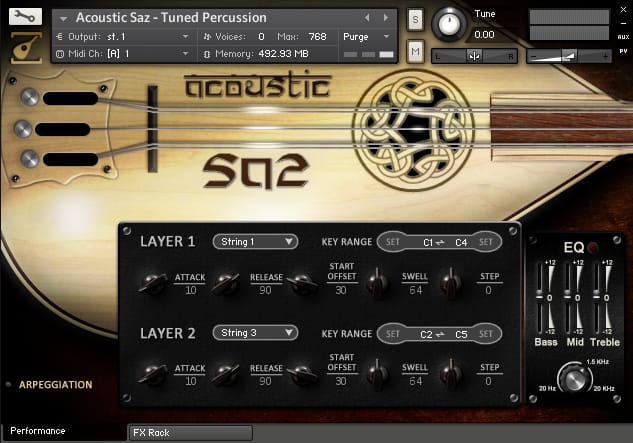
Task: Click the Layer 2 Swell knob
Action: [x=377, y=374]
